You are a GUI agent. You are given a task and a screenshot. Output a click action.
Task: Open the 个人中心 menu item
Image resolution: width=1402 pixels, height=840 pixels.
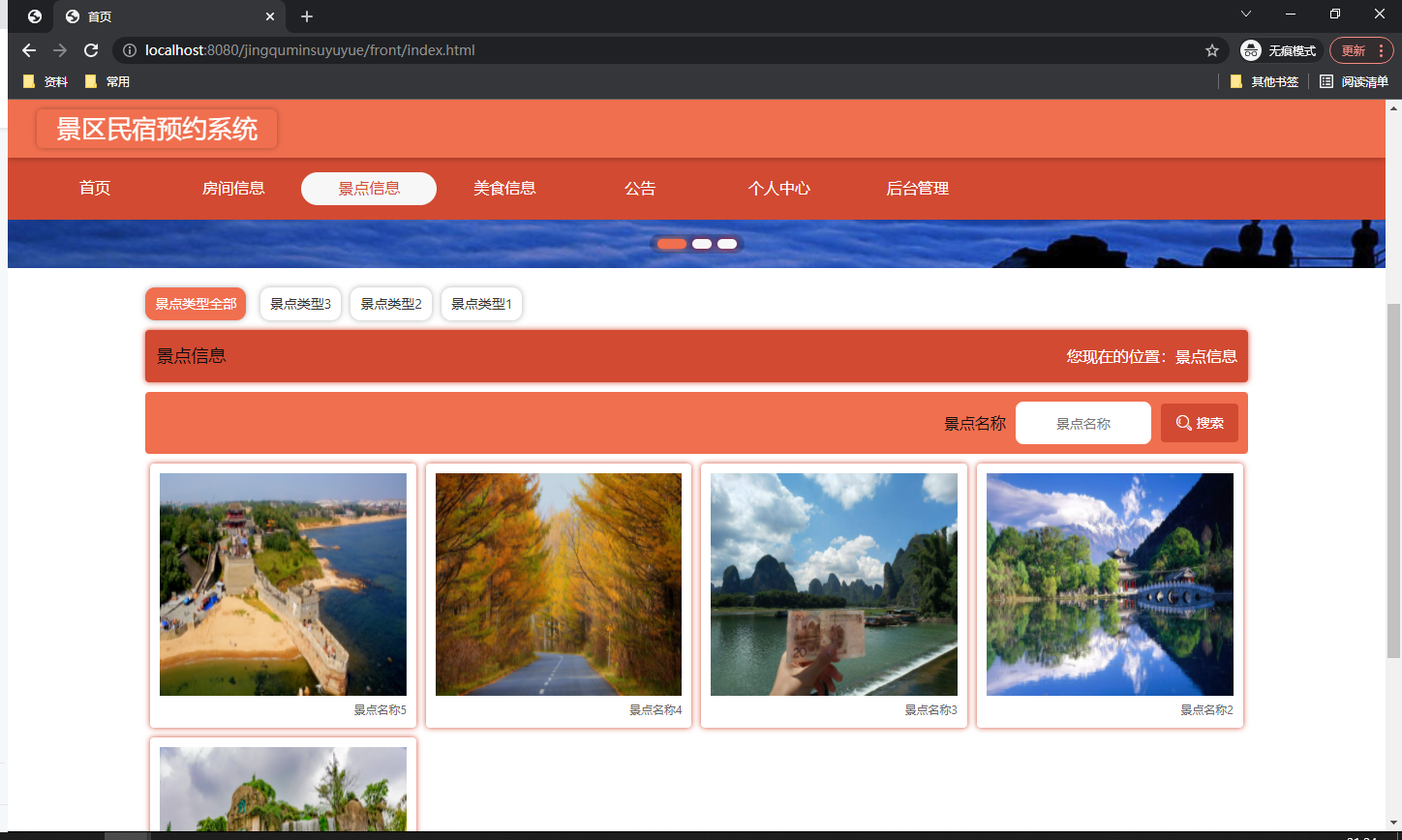(x=779, y=189)
